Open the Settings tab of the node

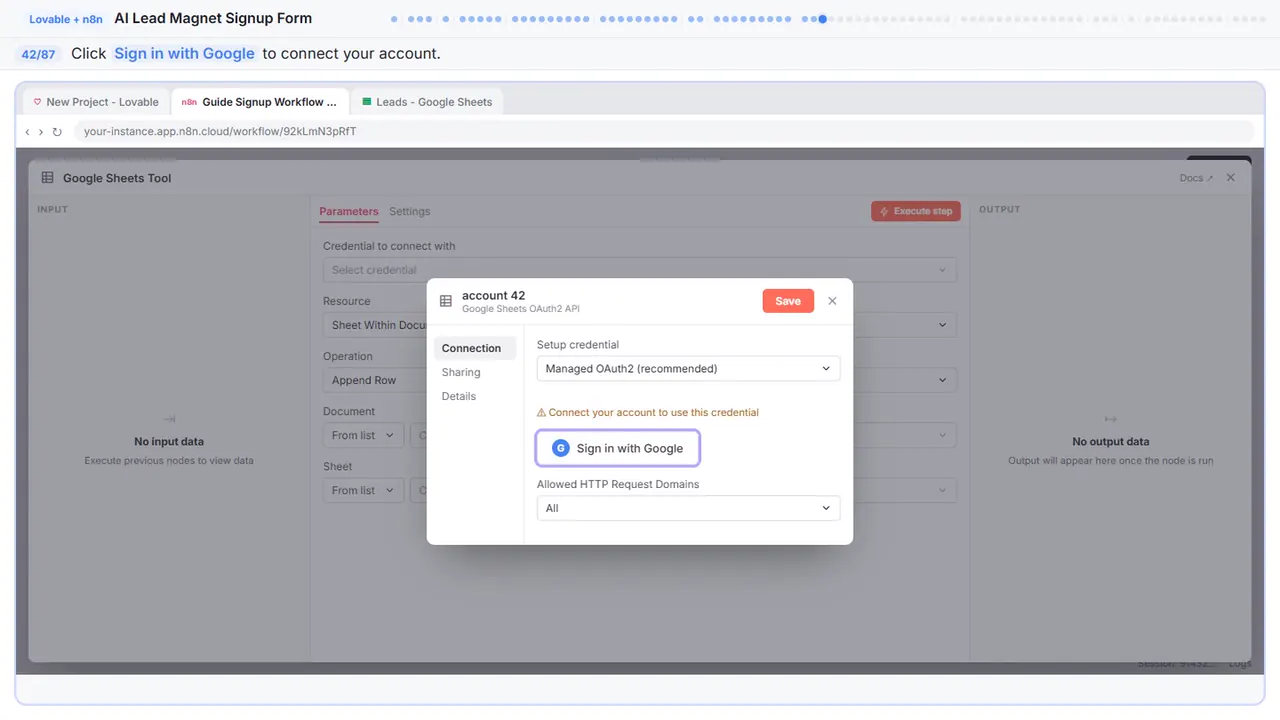pyautogui.click(x=410, y=212)
